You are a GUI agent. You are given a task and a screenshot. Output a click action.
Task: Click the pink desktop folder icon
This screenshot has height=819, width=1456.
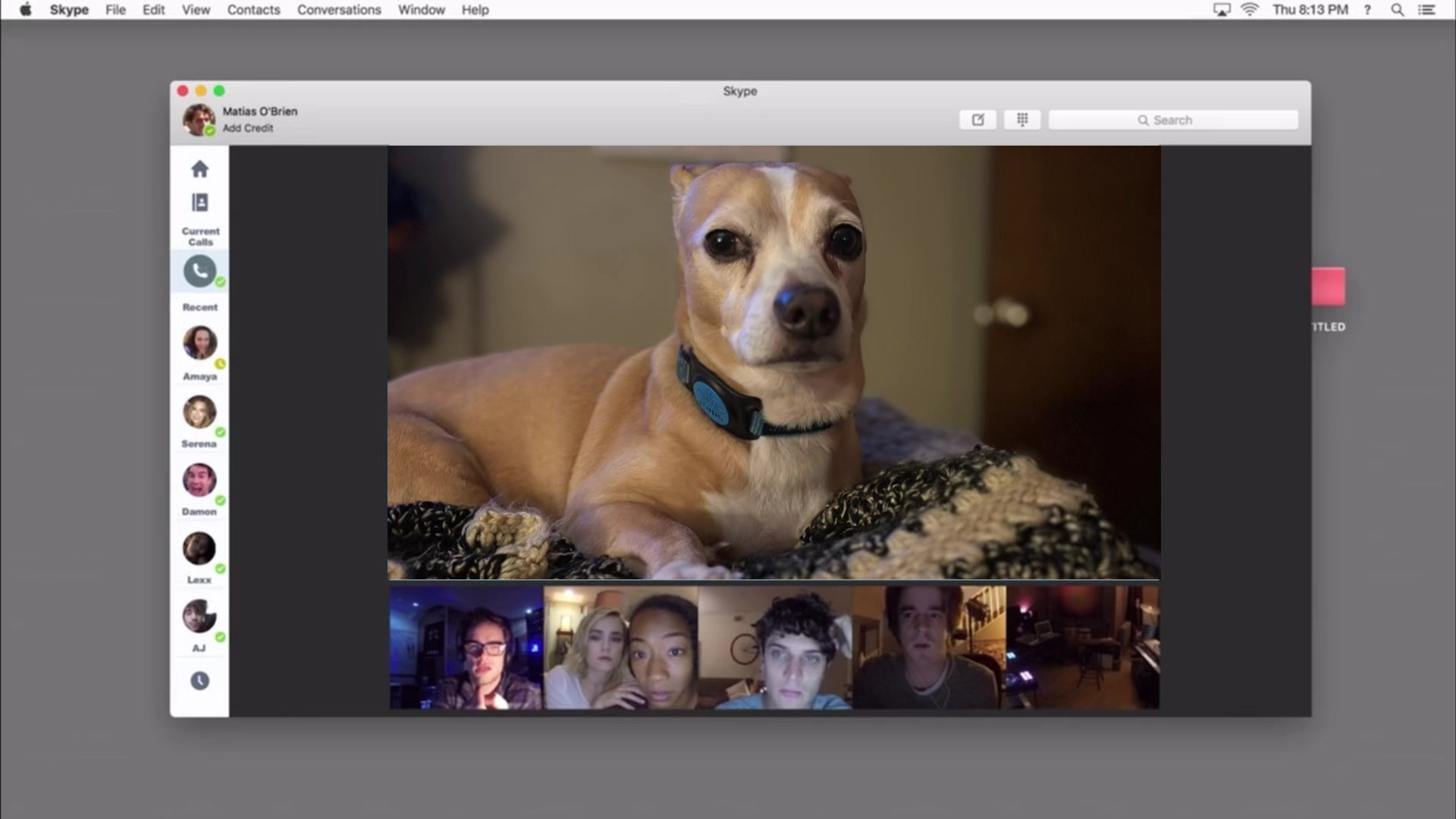pos(1329,287)
